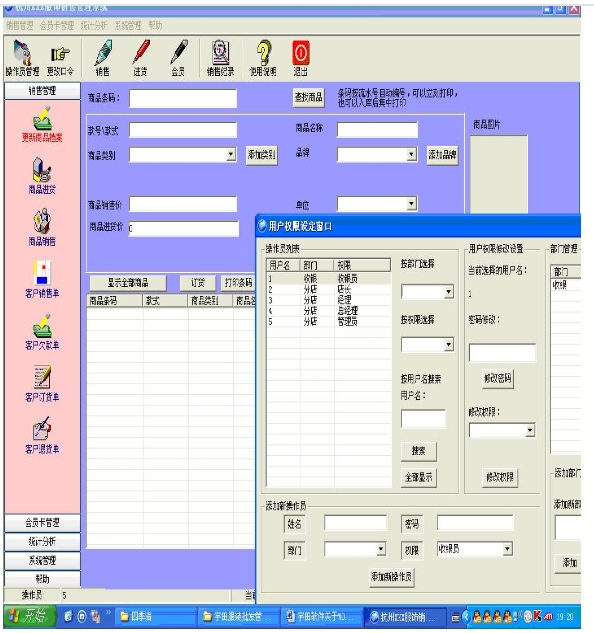The height and width of the screenshot is (633, 594).
Task: Open the 统计分析 menu
Action: [94, 25]
